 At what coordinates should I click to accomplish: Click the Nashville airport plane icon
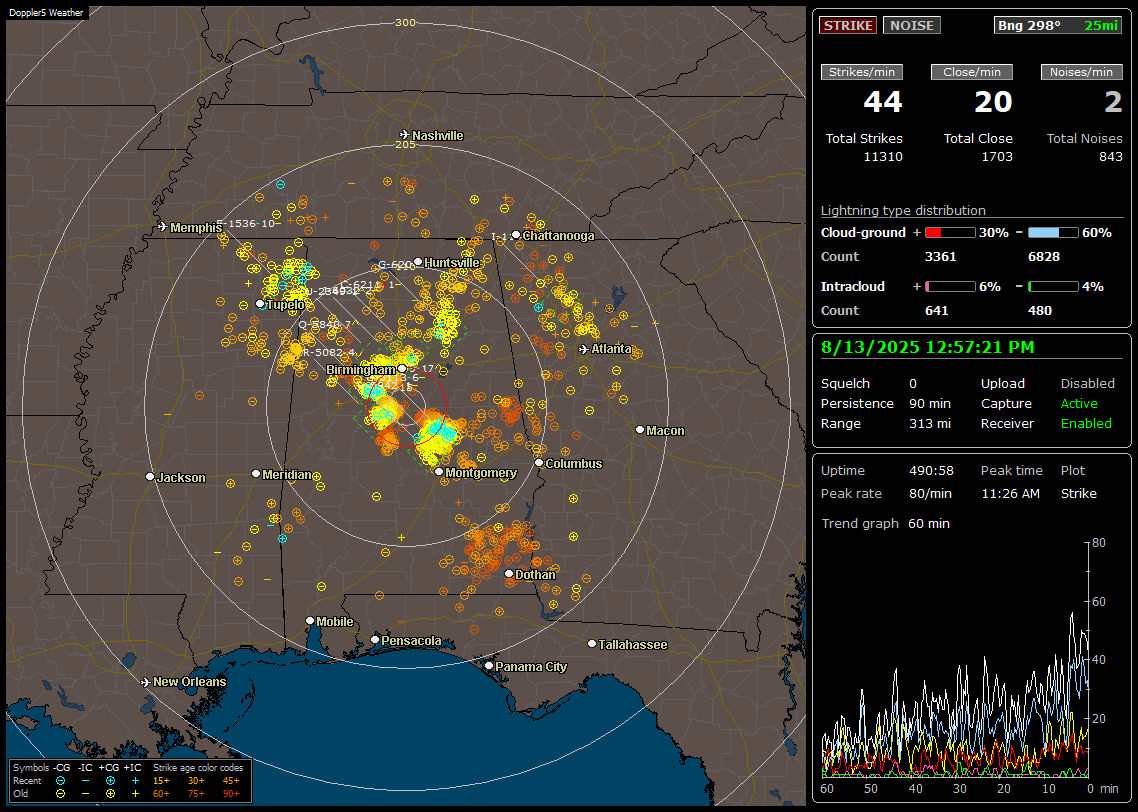click(405, 135)
